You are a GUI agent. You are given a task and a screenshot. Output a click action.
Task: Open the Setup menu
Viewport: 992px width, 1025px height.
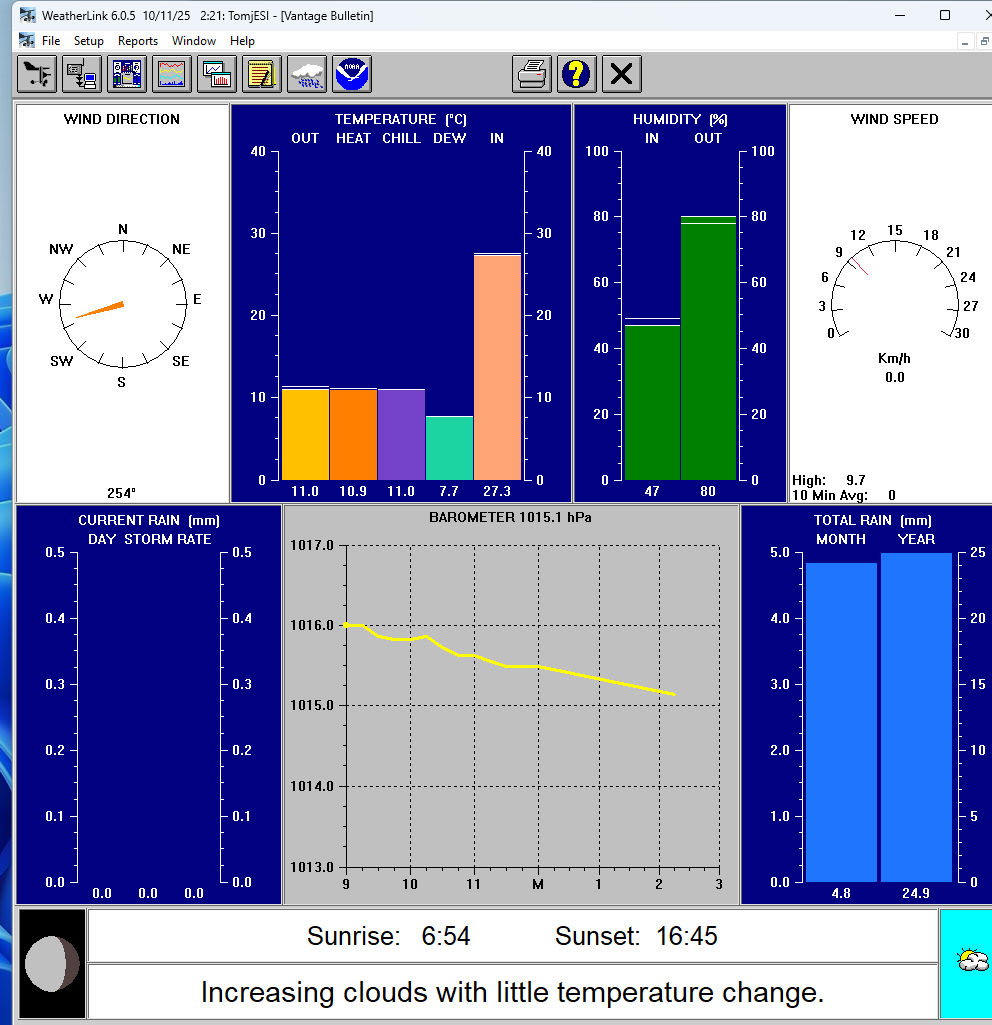click(88, 41)
